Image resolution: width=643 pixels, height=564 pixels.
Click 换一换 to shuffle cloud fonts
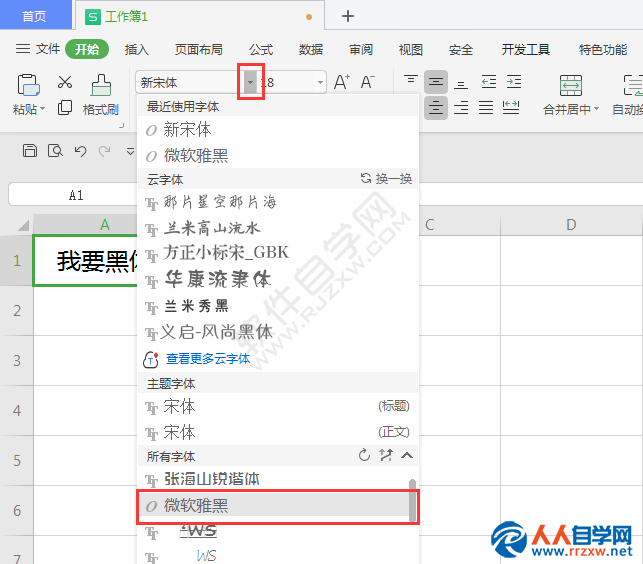[x=386, y=178]
